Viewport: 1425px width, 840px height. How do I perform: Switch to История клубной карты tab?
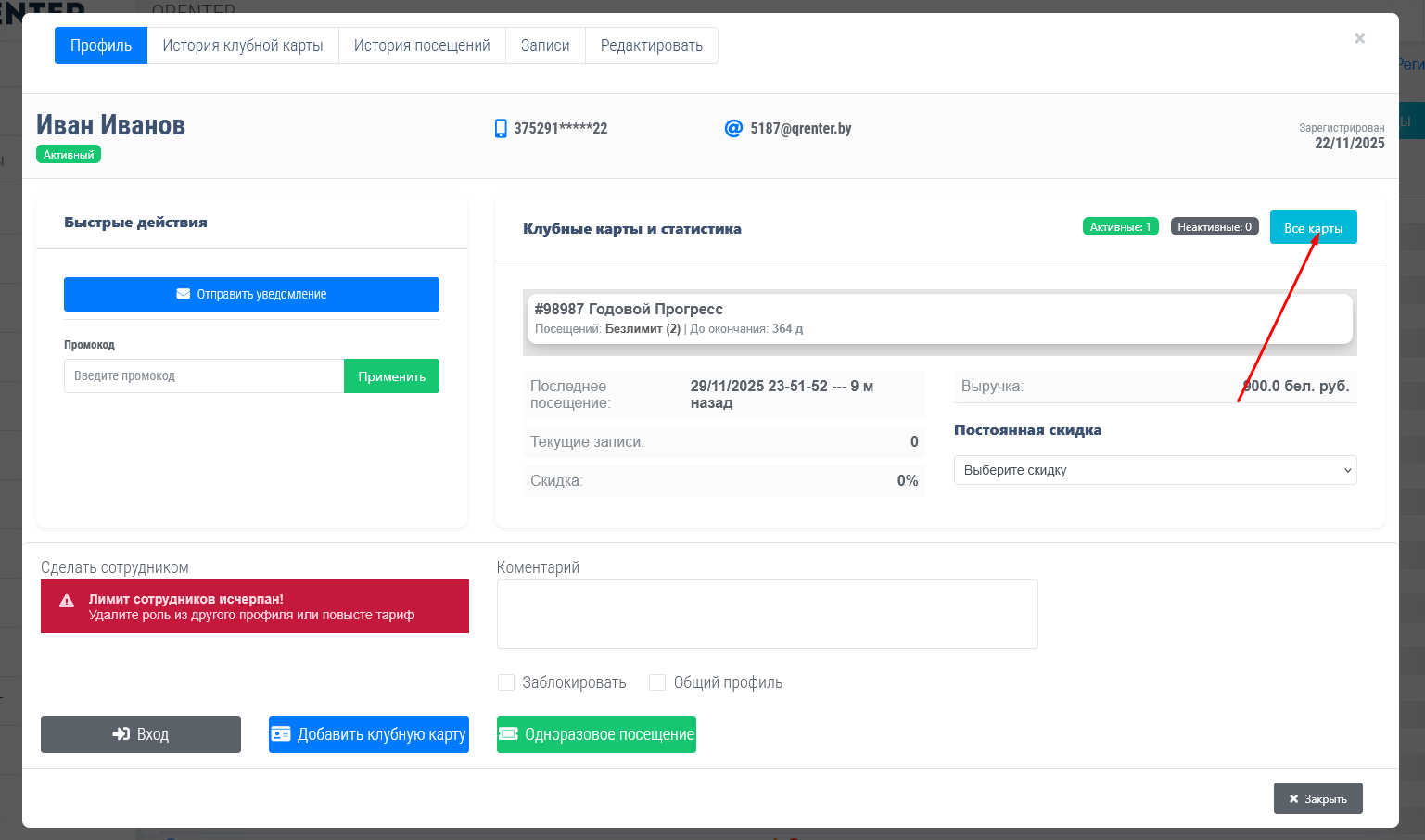click(x=243, y=45)
